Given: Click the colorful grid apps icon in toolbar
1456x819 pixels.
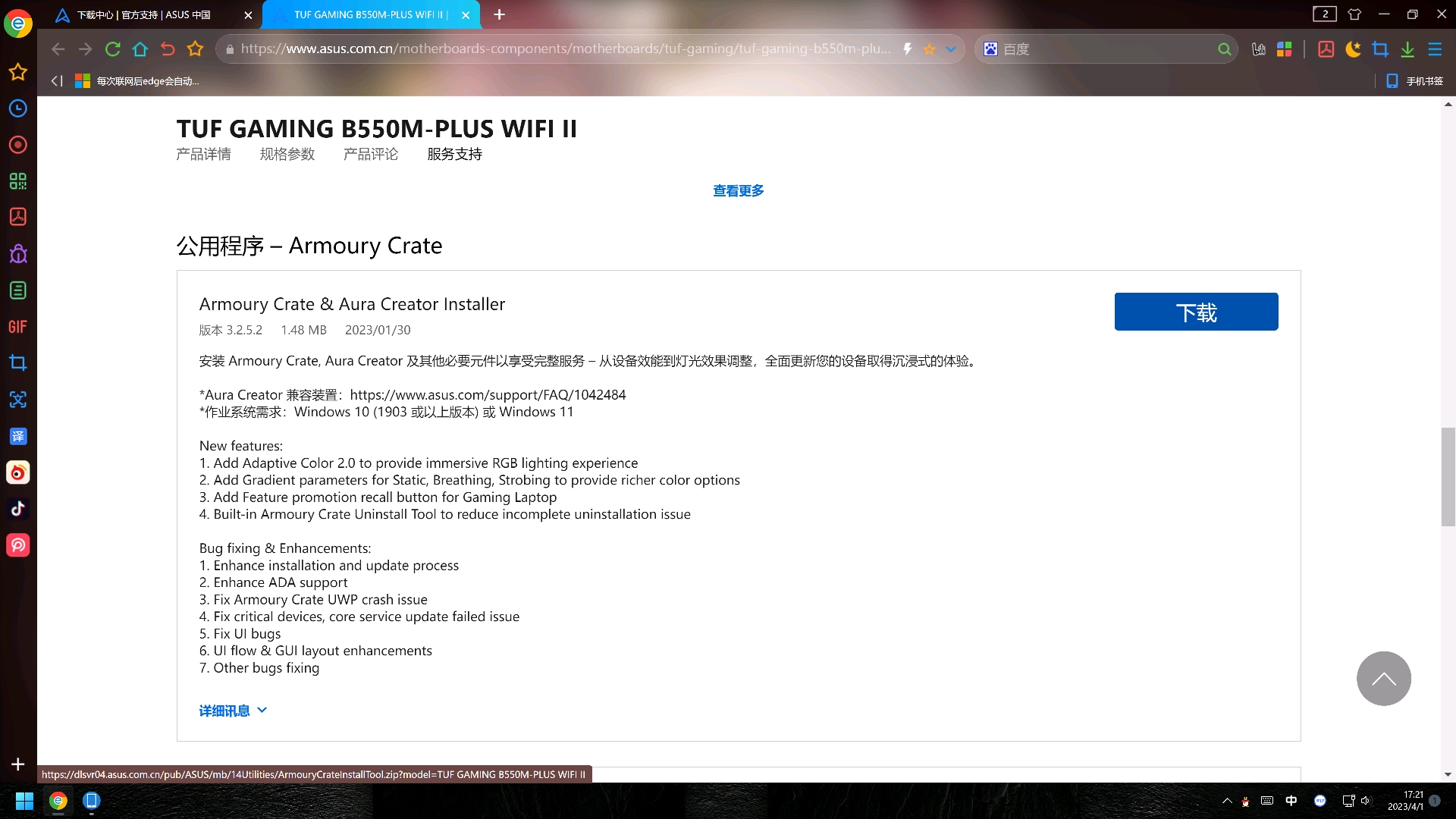Looking at the screenshot, I should (1284, 49).
